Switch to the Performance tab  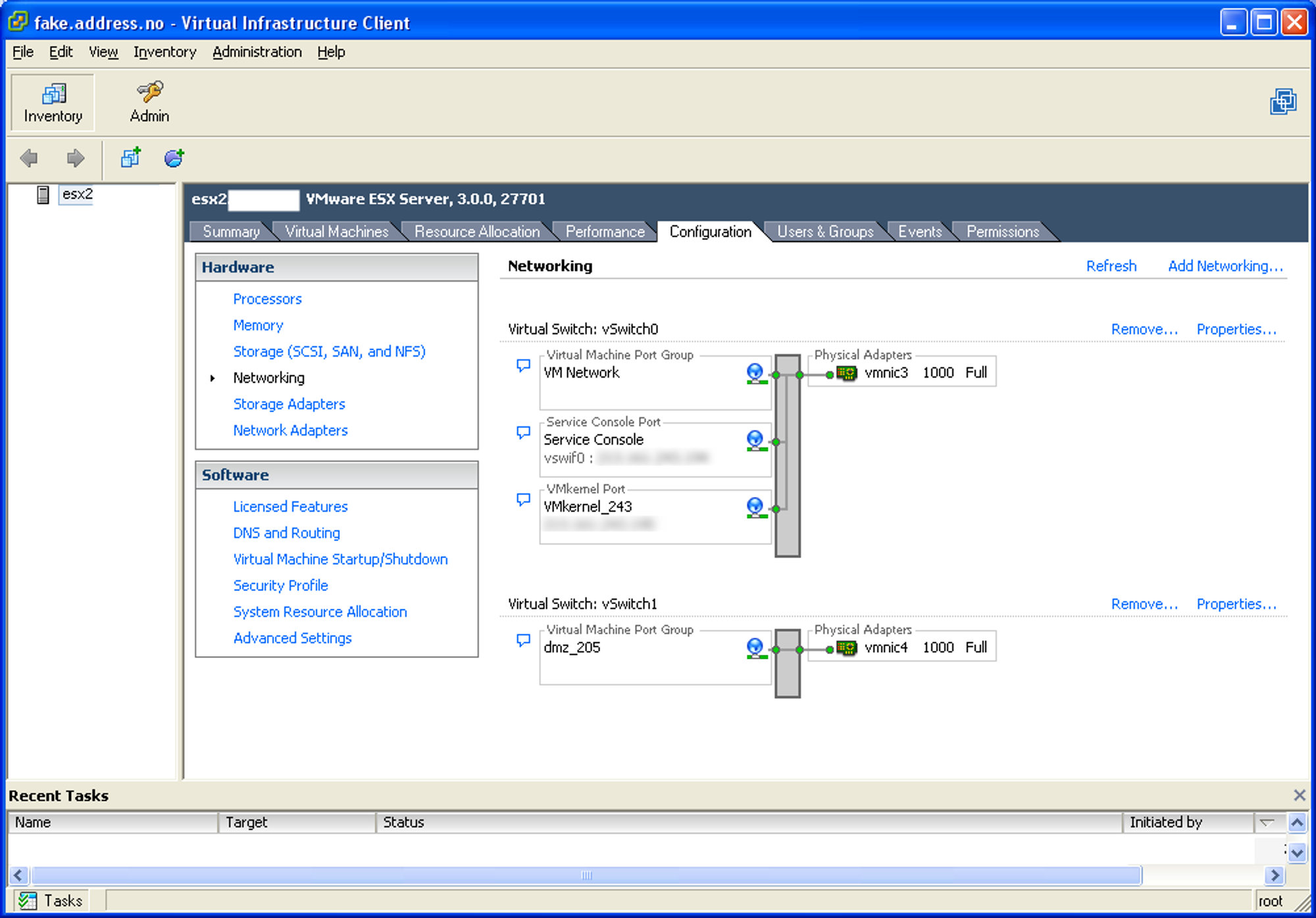605,232
